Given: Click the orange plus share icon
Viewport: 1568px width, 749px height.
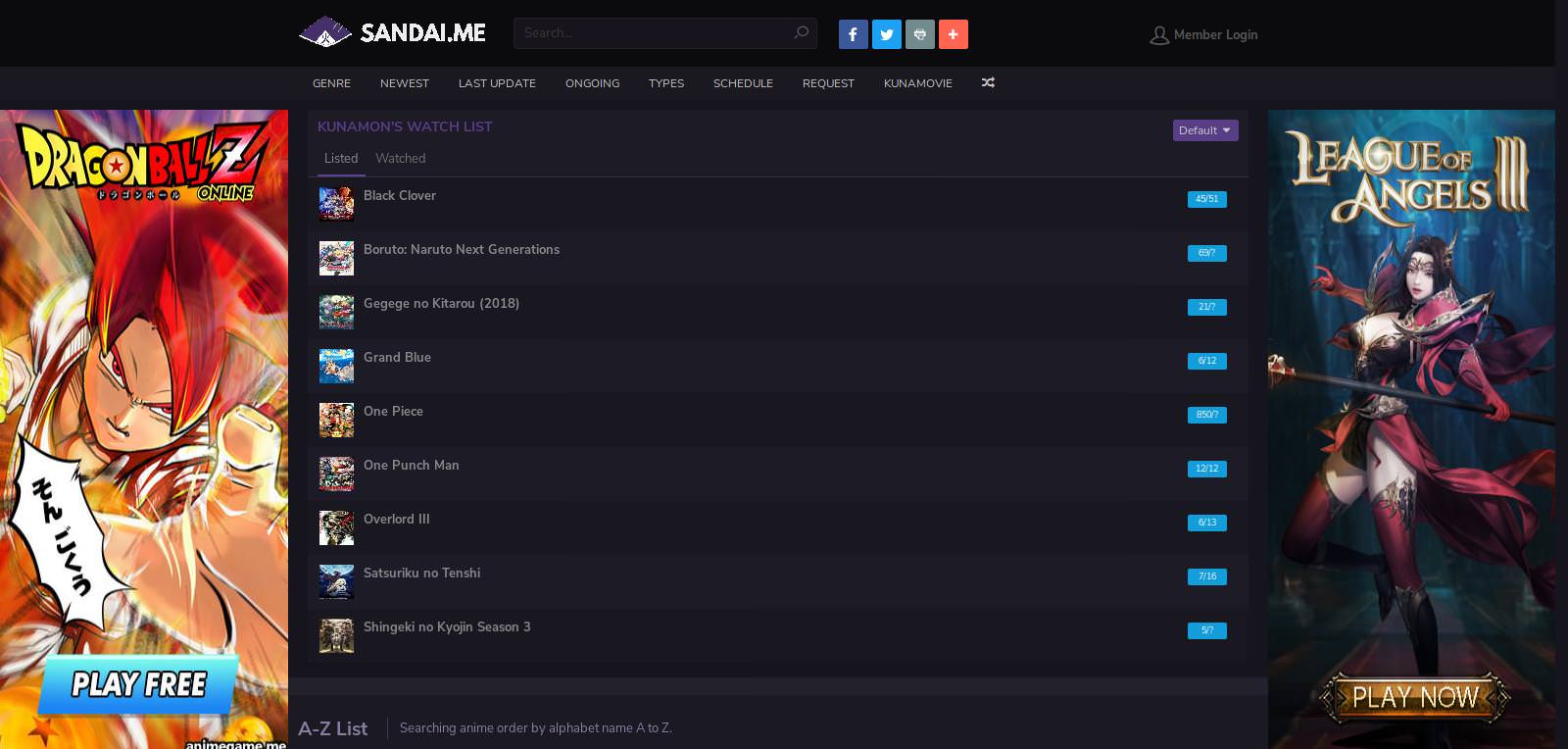Looking at the screenshot, I should pos(953,34).
